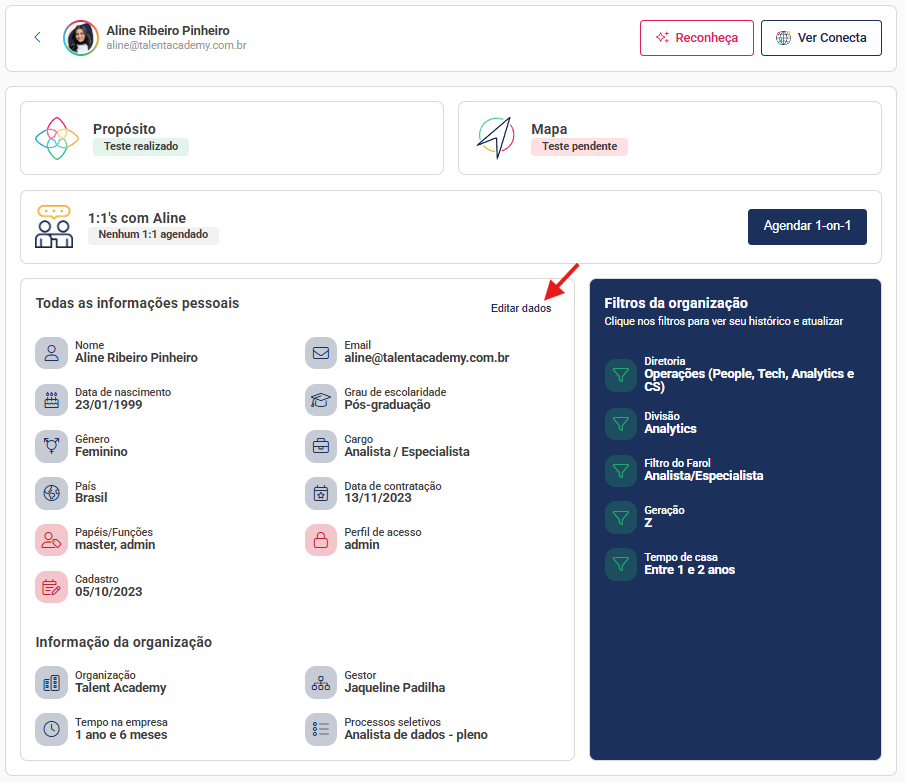The height and width of the screenshot is (783, 905).
Task: Open Ver Conecta
Action: pyautogui.click(x=821, y=38)
